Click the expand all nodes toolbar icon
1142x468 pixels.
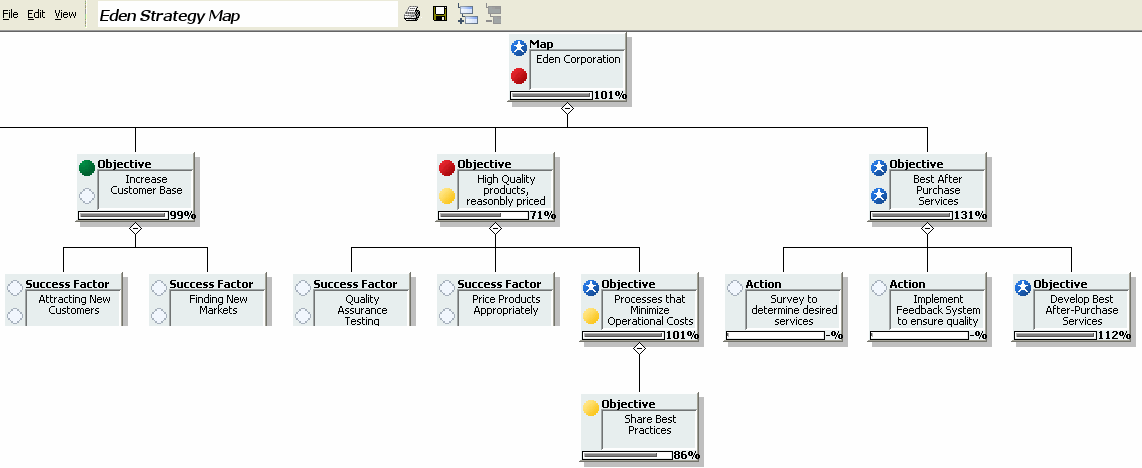click(467, 14)
